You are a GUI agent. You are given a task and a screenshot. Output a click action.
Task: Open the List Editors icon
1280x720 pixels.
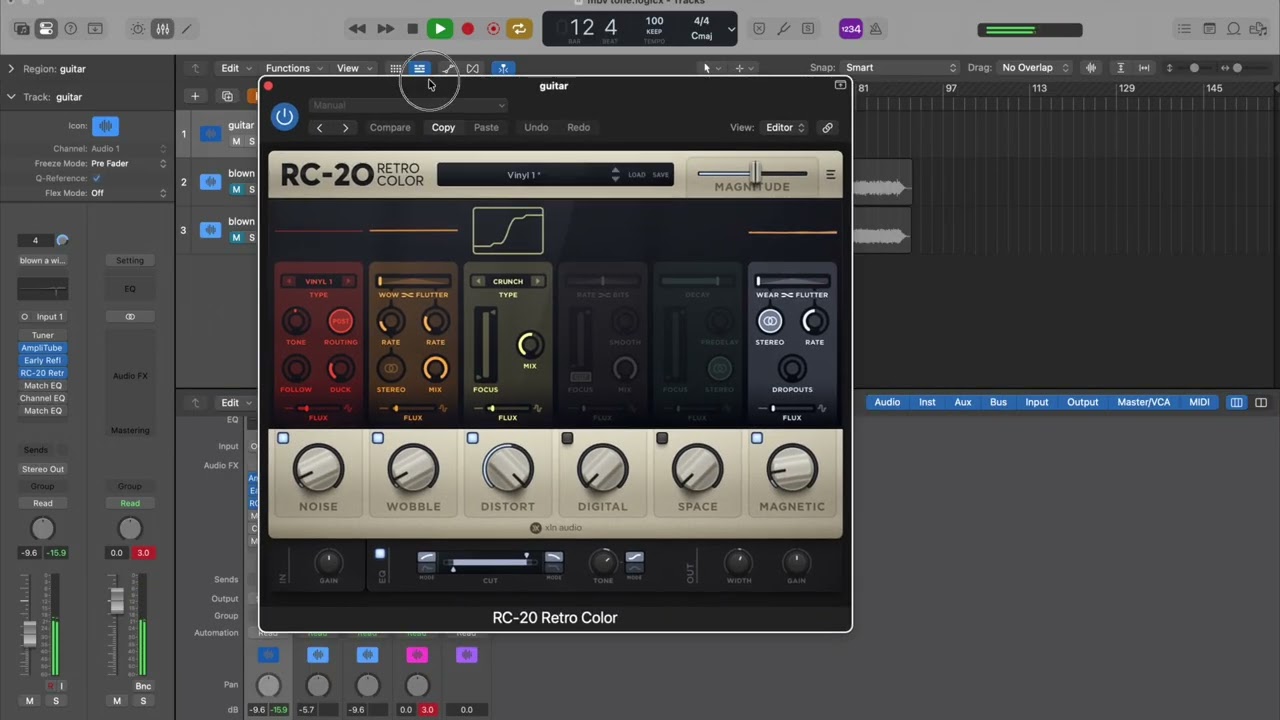pyautogui.click(x=1184, y=29)
